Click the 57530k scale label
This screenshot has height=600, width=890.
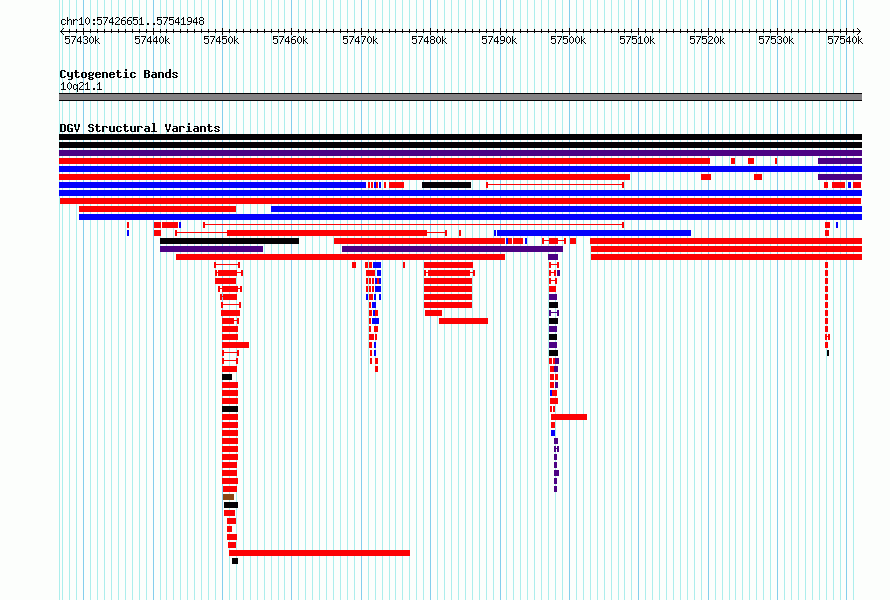776,40
